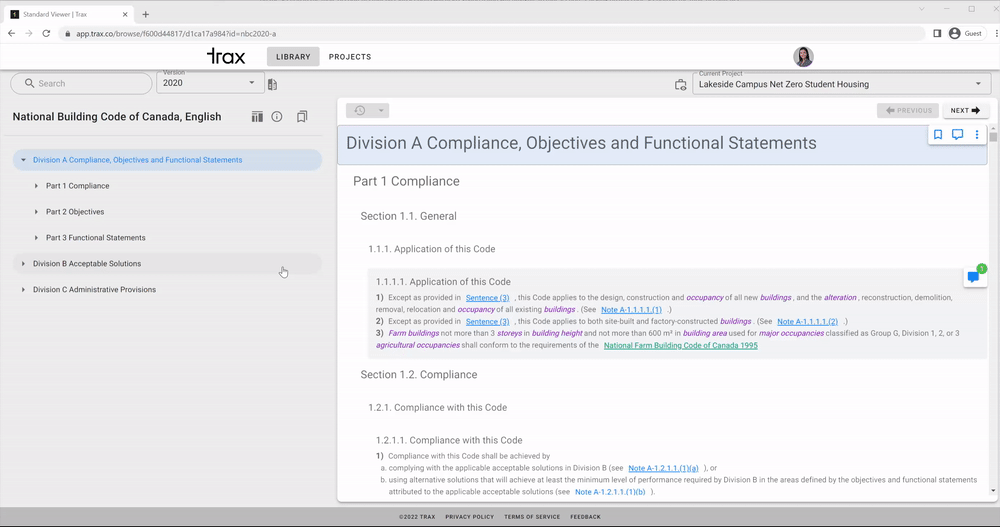Close the Standard Viewer browser tab
This screenshot has width=1000, height=527.
tap(125, 14)
